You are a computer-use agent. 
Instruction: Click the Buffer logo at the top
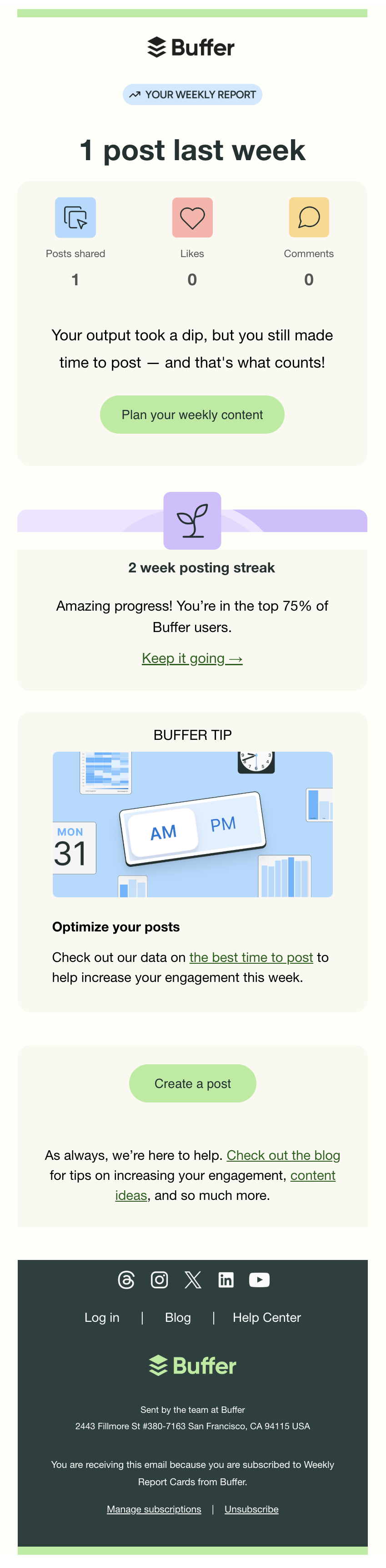click(x=192, y=47)
